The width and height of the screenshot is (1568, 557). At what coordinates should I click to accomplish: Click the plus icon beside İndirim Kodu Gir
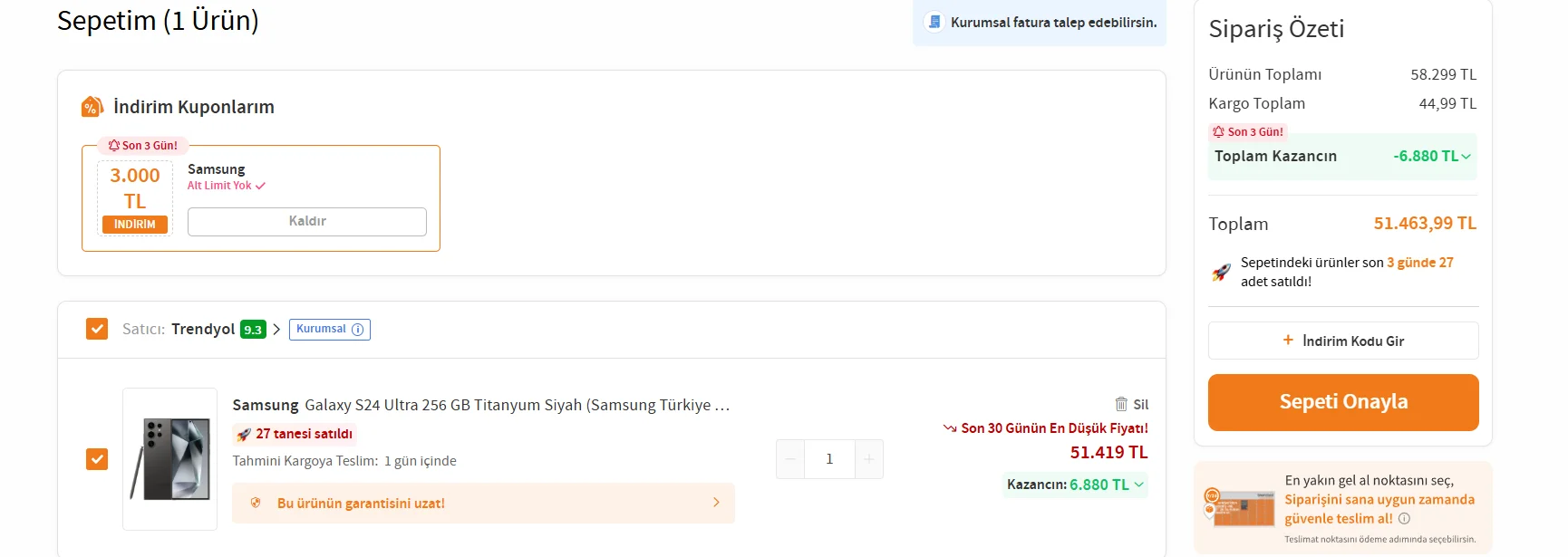pyautogui.click(x=1288, y=341)
